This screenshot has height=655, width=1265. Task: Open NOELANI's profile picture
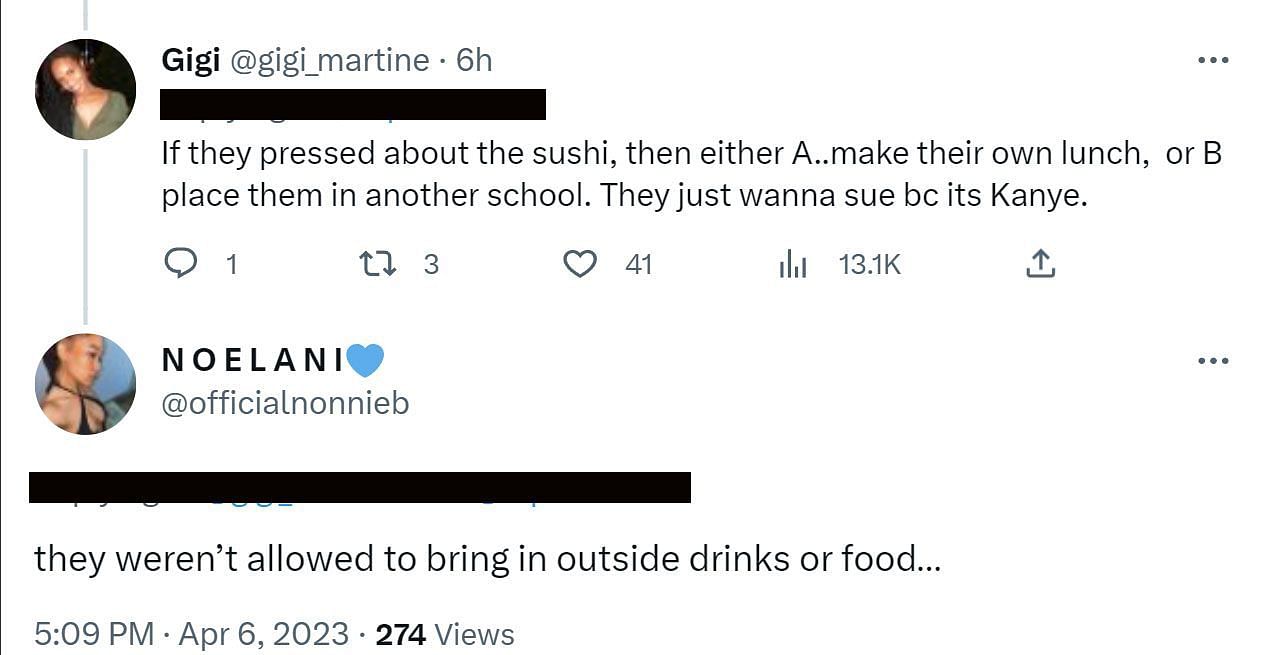tap(85, 384)
